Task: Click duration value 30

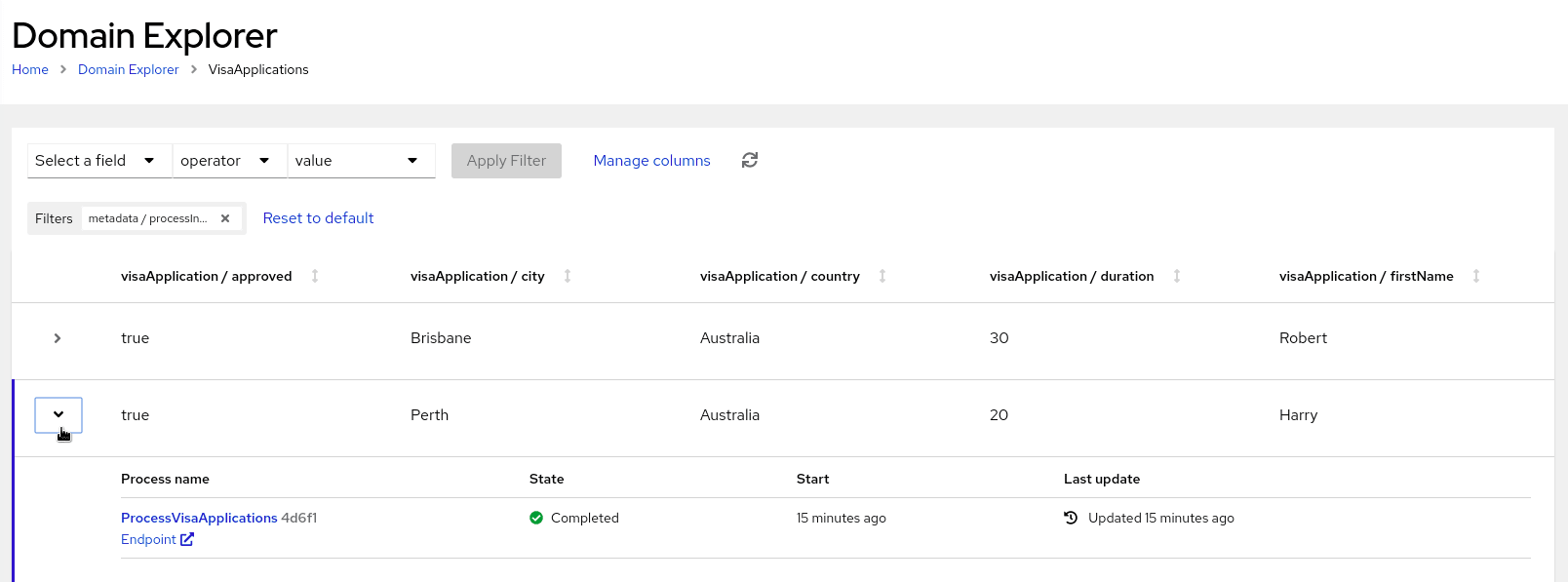Action: 1000,338
